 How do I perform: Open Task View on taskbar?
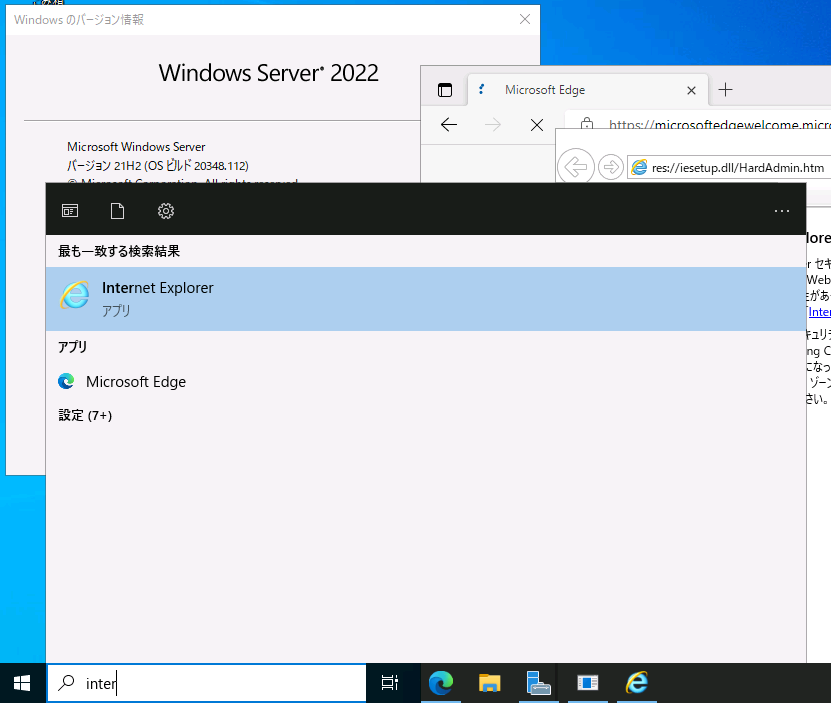390,683
